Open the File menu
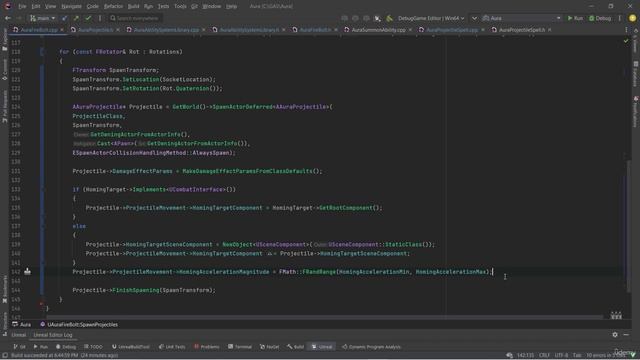Viewport: 640px width, 360px height. (x=22, y=6)
